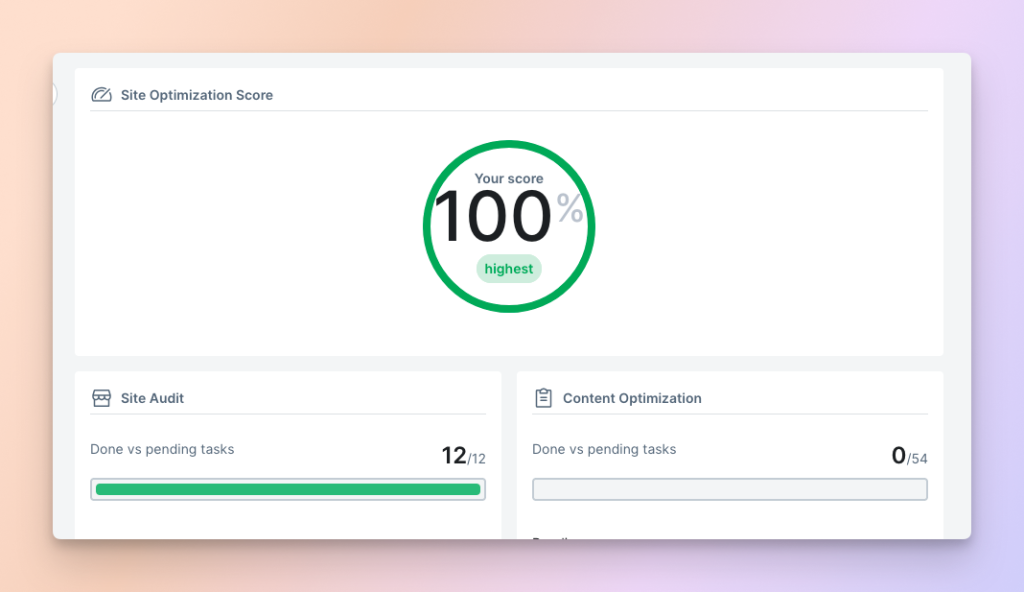Click the speedometer icon beside Site Optimization Score

point(101,94)
